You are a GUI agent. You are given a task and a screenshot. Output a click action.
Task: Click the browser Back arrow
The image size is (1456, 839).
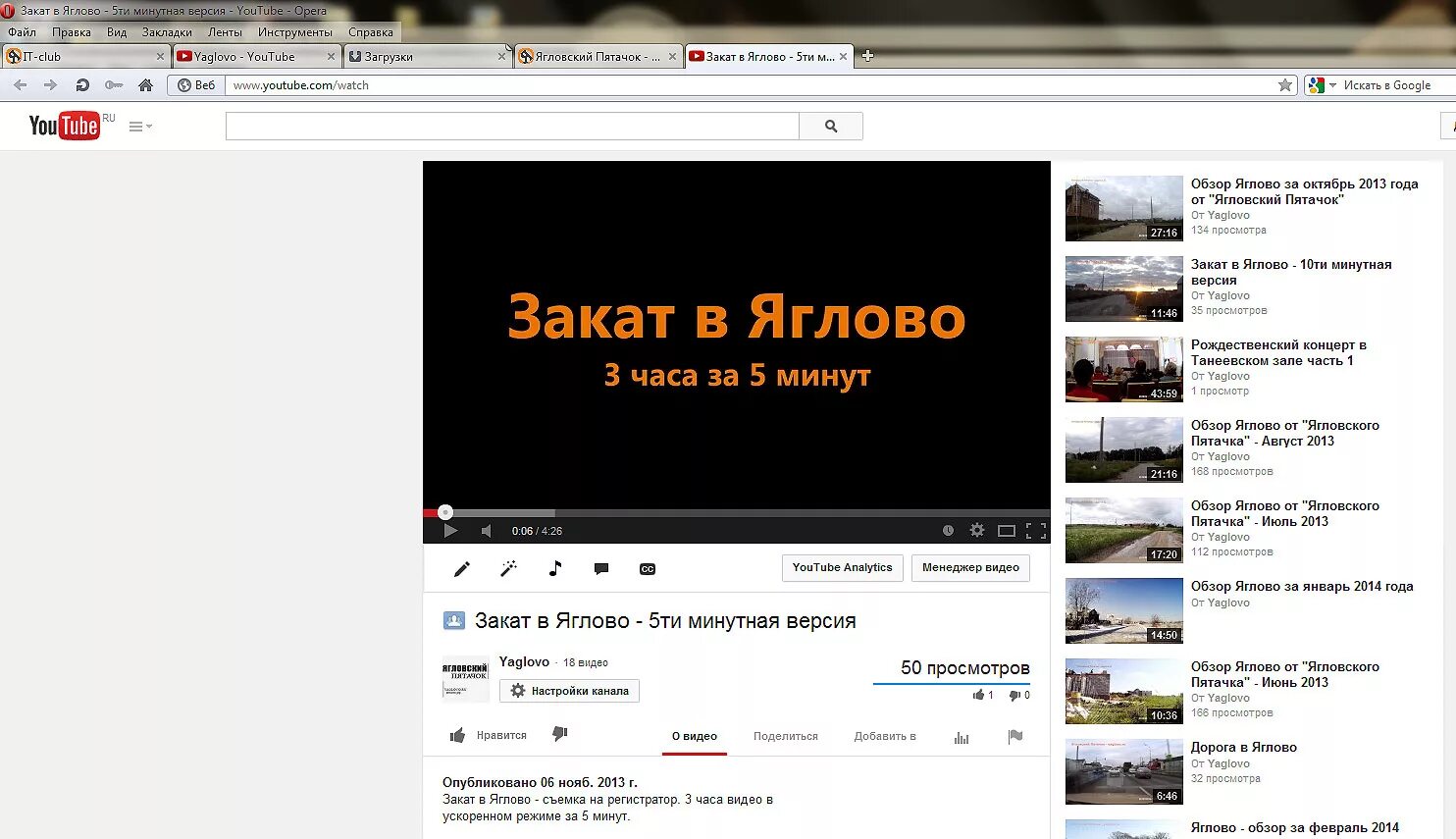[x=21, y=85]
